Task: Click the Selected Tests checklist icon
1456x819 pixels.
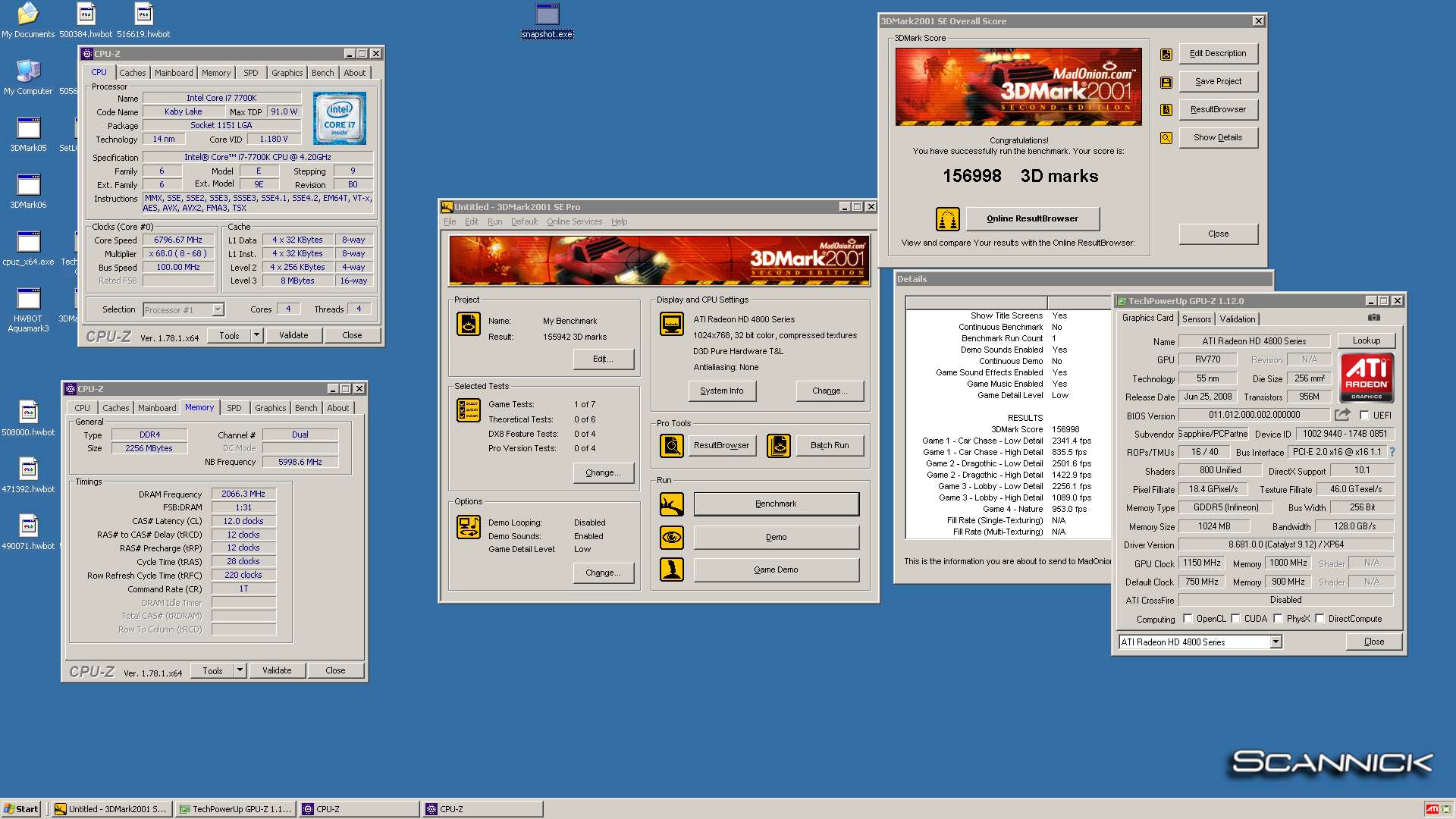Action: coord(469,410)
